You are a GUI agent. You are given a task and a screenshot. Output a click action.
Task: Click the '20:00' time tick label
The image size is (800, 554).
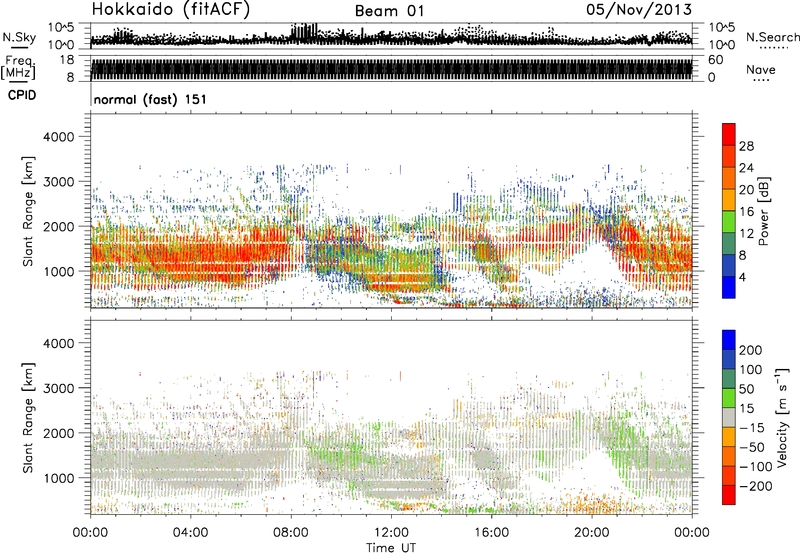[592, 533]
